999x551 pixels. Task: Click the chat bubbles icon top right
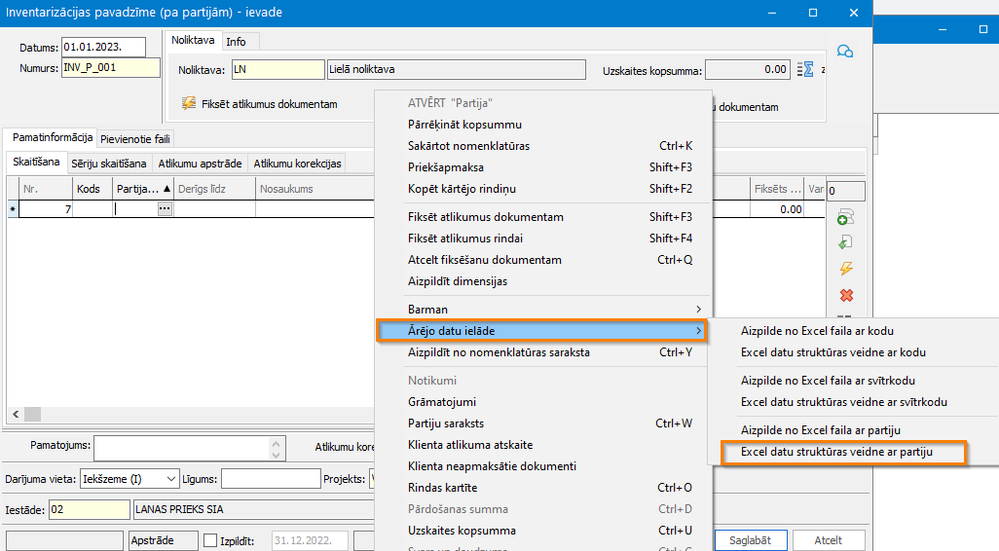click(844, 51)
